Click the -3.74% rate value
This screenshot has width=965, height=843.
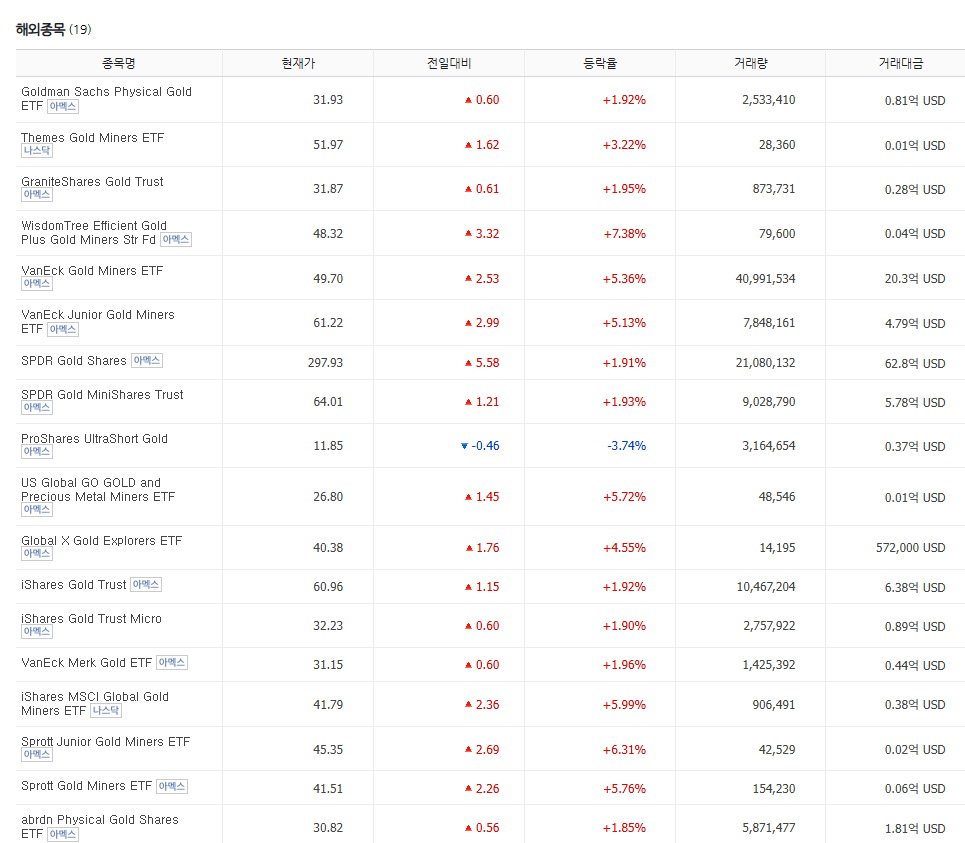(x=627, y=445)
